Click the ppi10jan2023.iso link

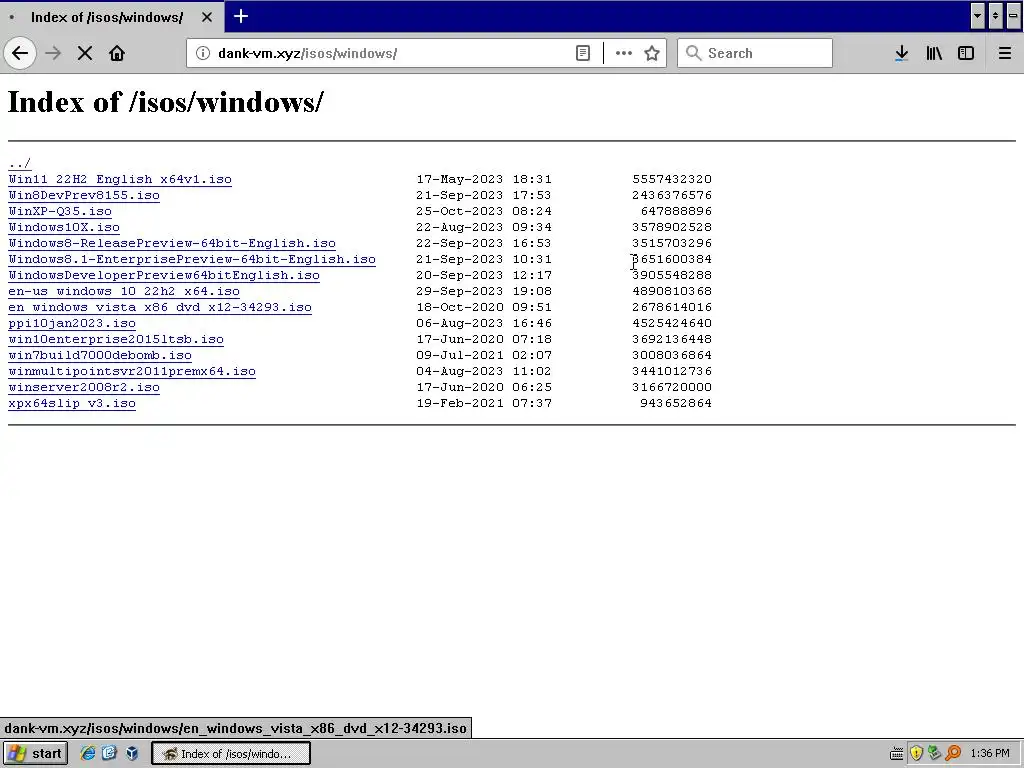72,323
